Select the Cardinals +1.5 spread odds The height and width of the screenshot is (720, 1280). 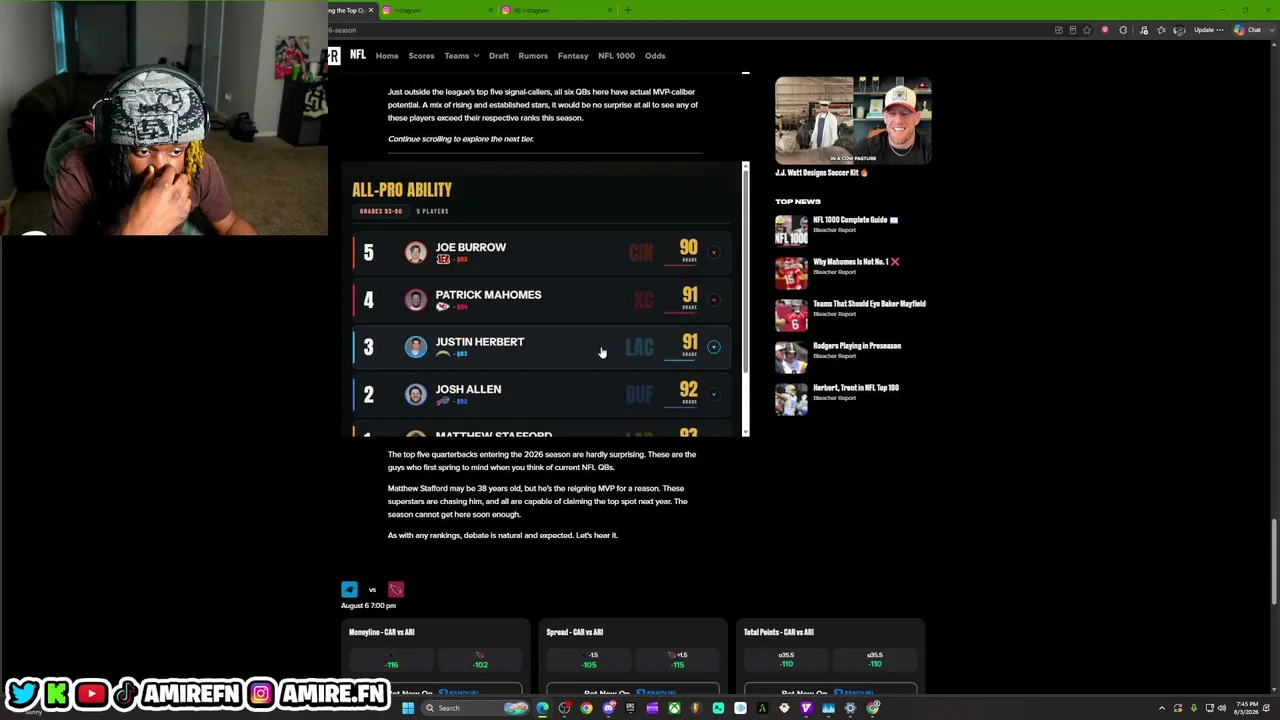click(678, 661)
